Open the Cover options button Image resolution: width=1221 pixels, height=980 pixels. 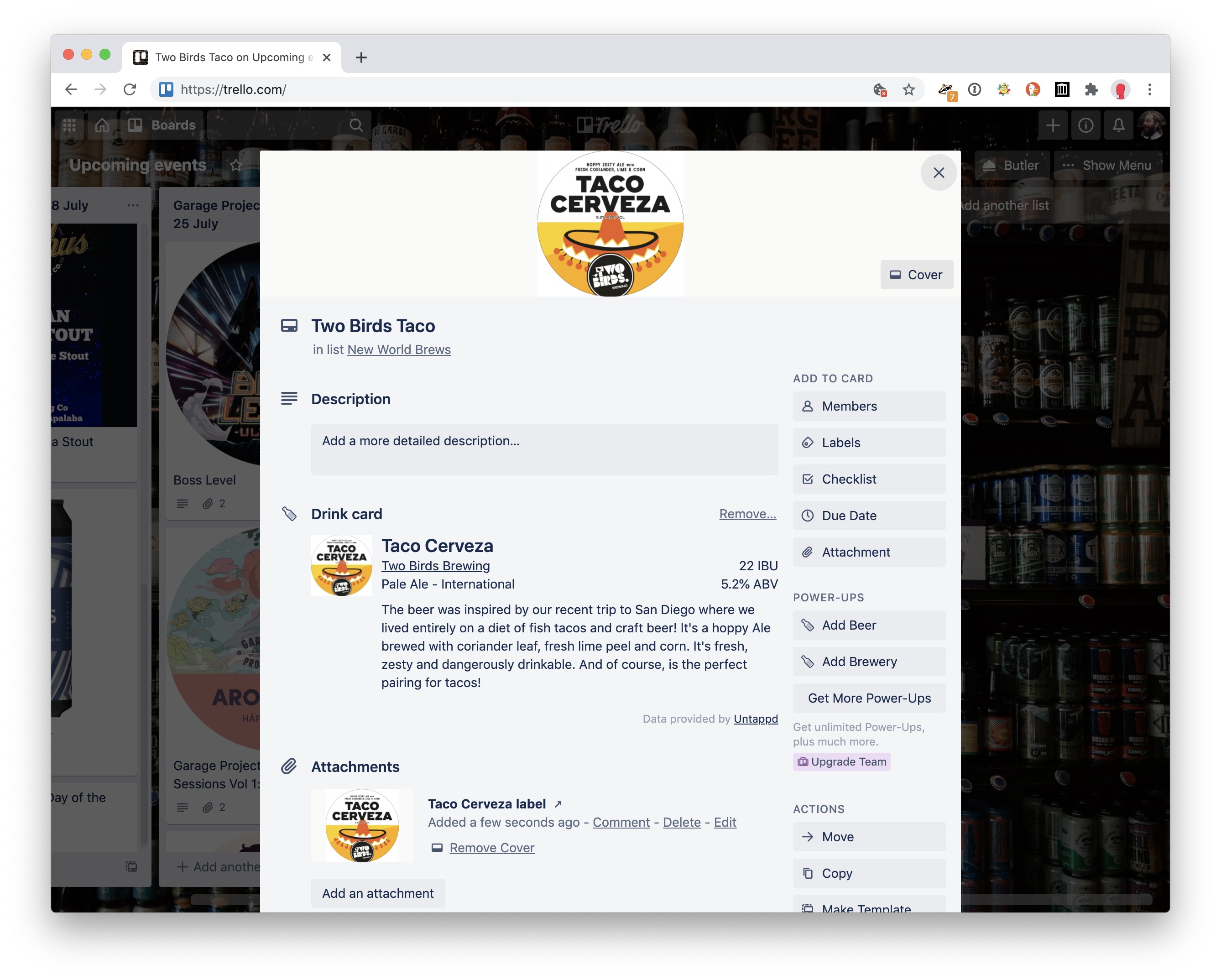[916, 275]
